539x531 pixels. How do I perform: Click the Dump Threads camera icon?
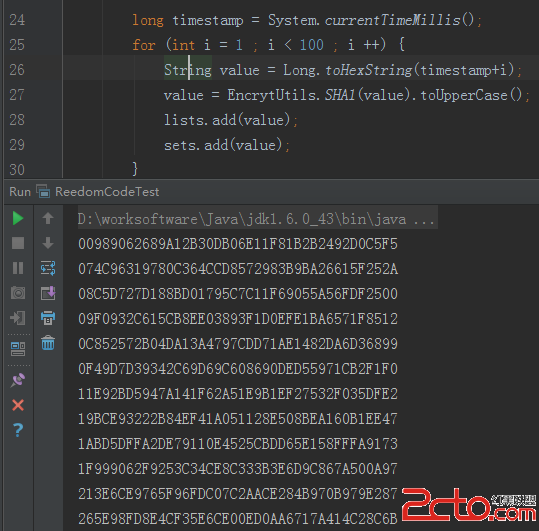tap(18, 293)
